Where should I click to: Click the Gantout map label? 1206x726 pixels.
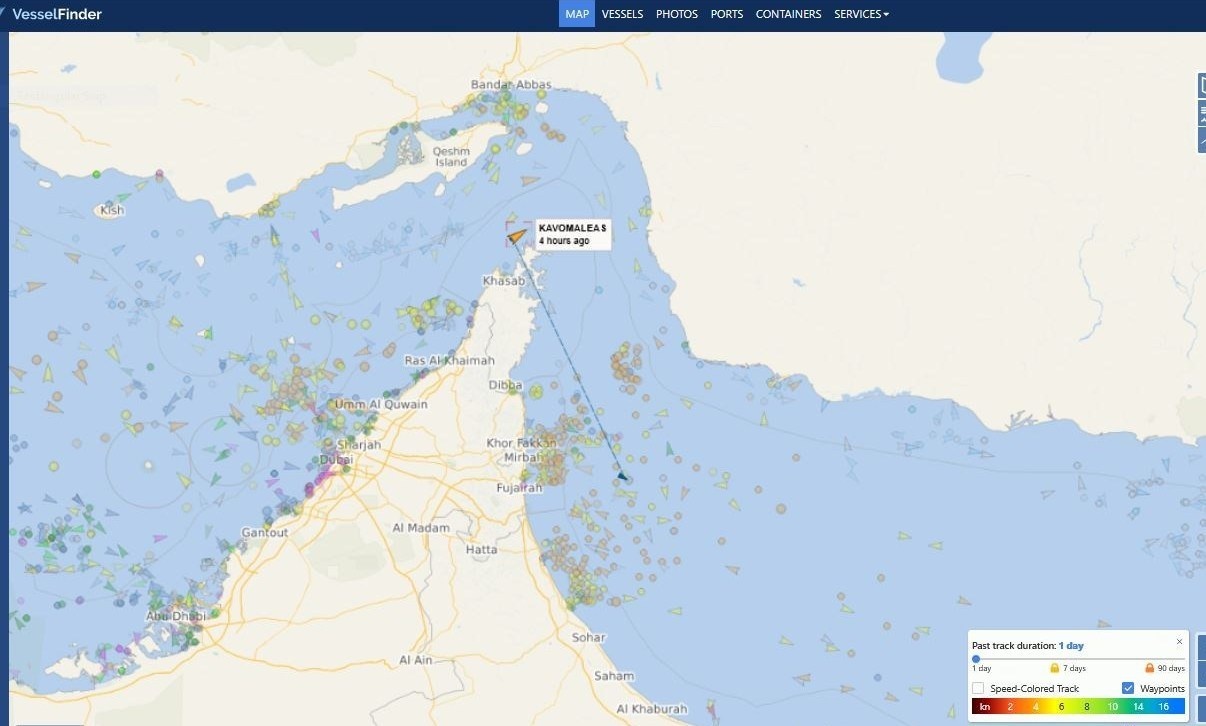(265, 532)
